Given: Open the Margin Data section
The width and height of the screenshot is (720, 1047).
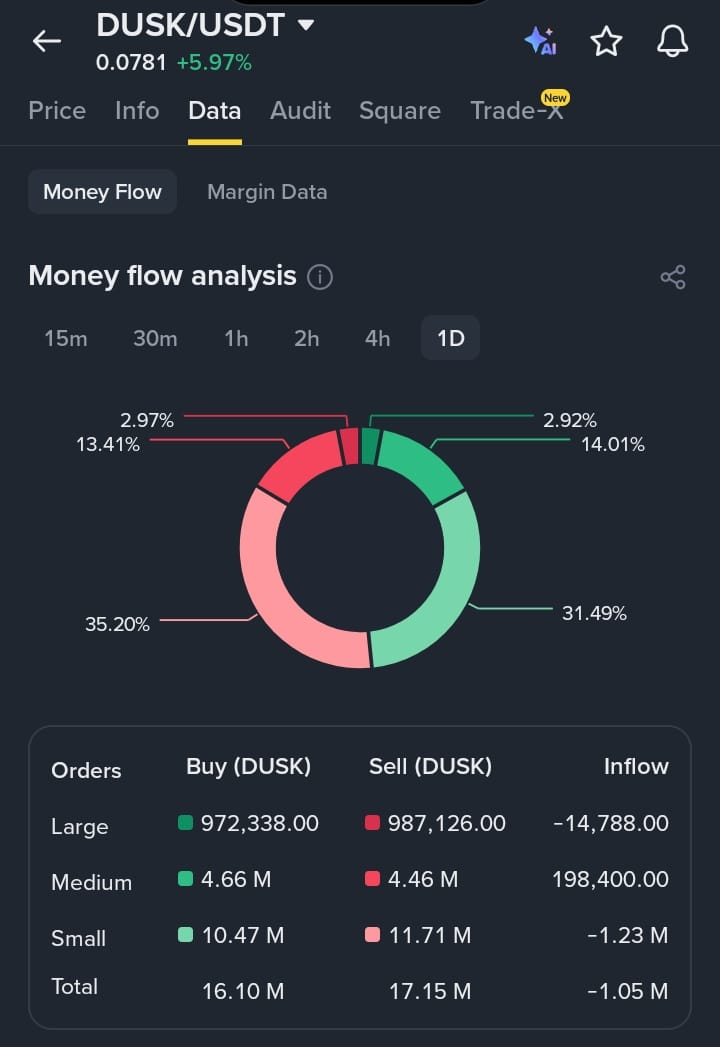Looking at the screenshot, I should 267,192.
